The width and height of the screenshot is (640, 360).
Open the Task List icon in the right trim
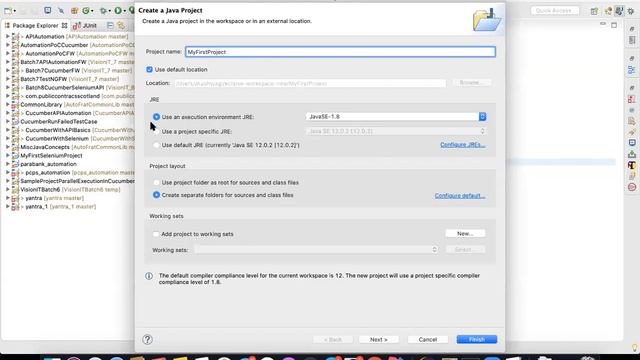click(x=632, y=40)
